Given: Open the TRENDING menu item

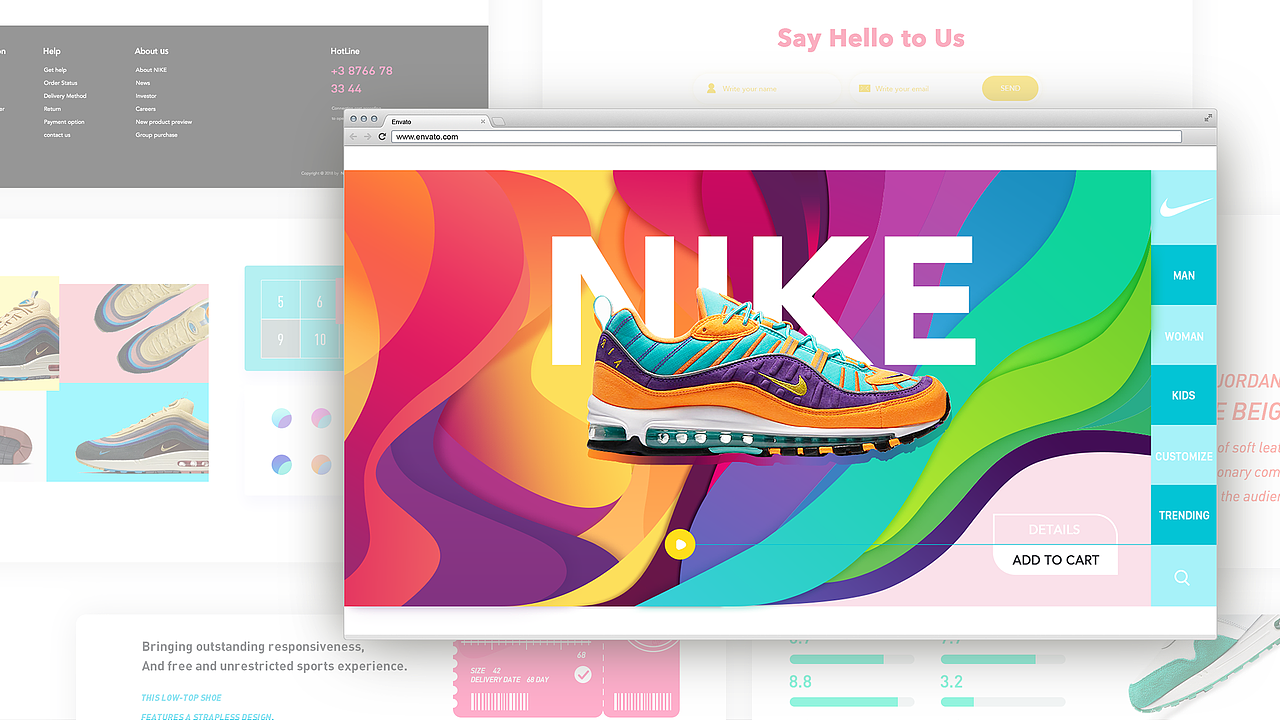Looking at the screenshot, I should pos(1184,515).
